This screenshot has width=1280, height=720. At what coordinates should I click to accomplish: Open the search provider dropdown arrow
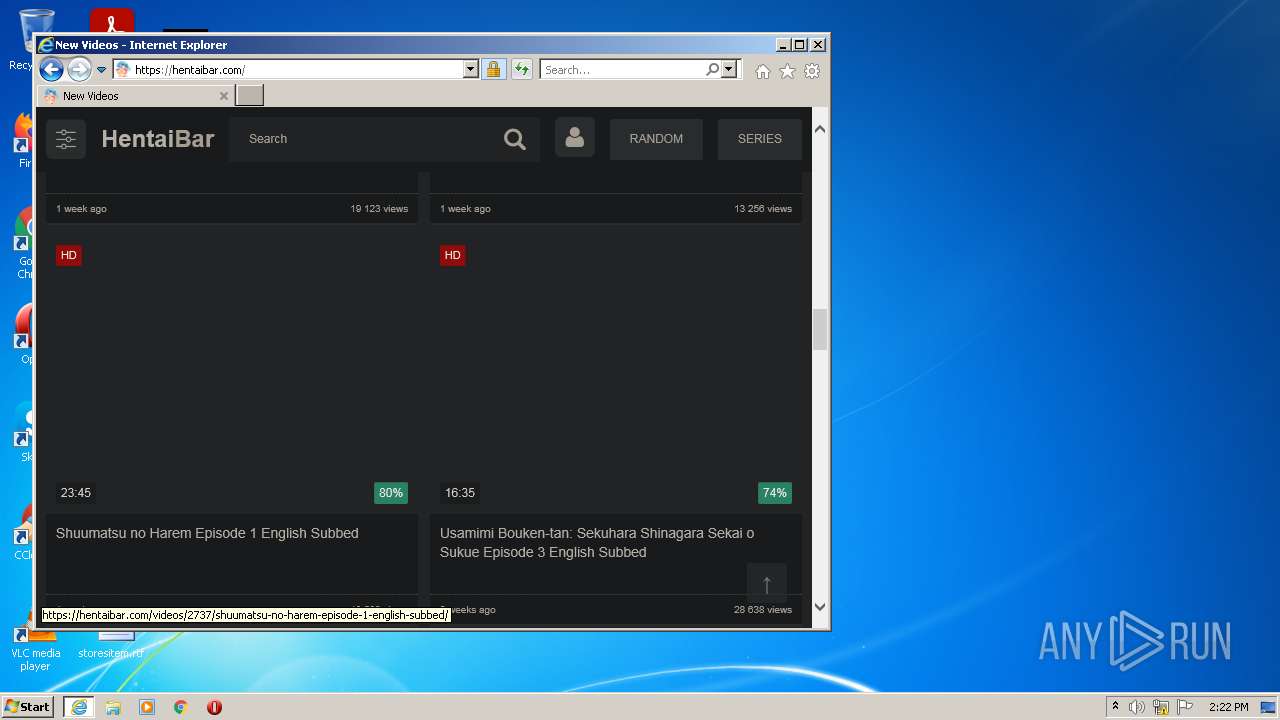(729, 69)
